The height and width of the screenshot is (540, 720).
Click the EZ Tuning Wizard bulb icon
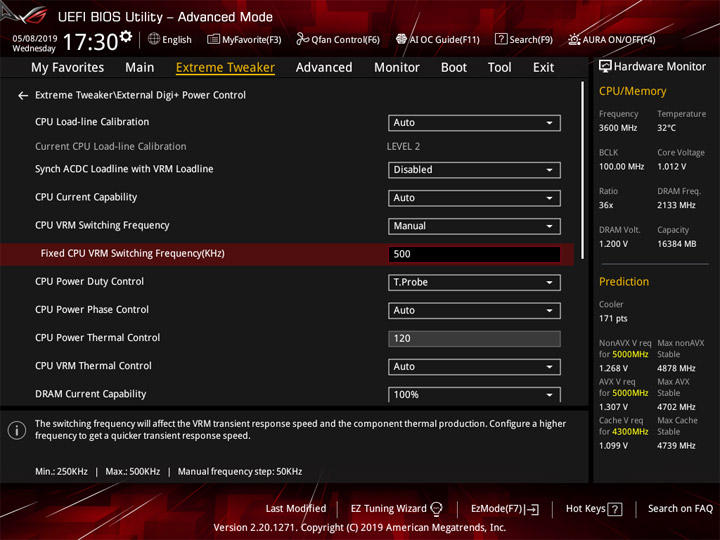pos(436,509)
